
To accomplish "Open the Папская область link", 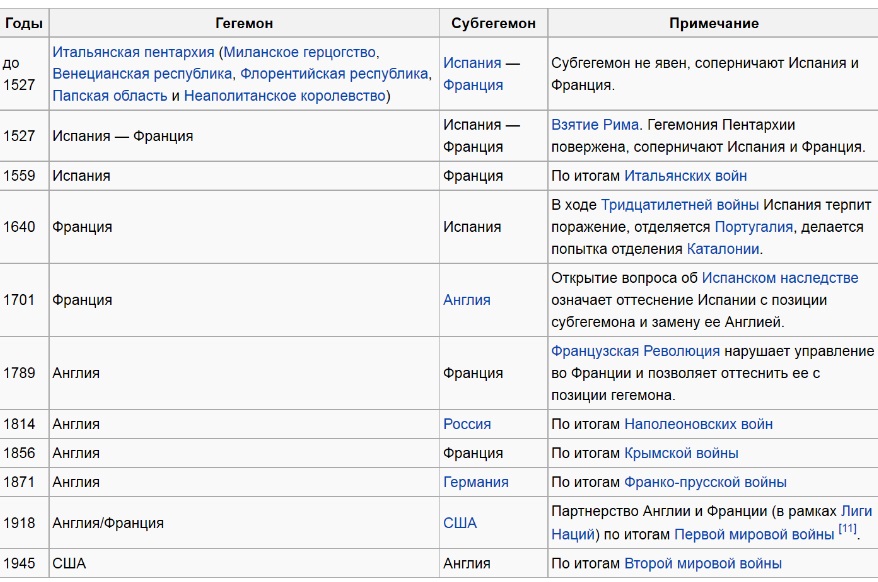I will coord(110,96).
